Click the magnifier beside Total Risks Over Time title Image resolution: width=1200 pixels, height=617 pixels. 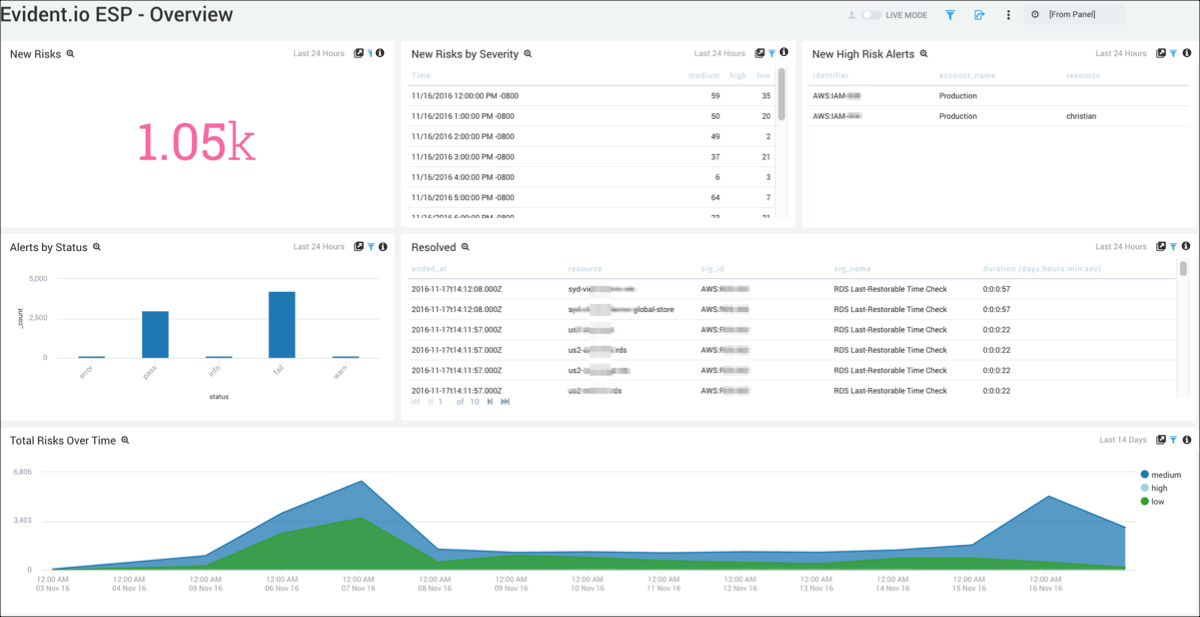click(x=126, y=440)
